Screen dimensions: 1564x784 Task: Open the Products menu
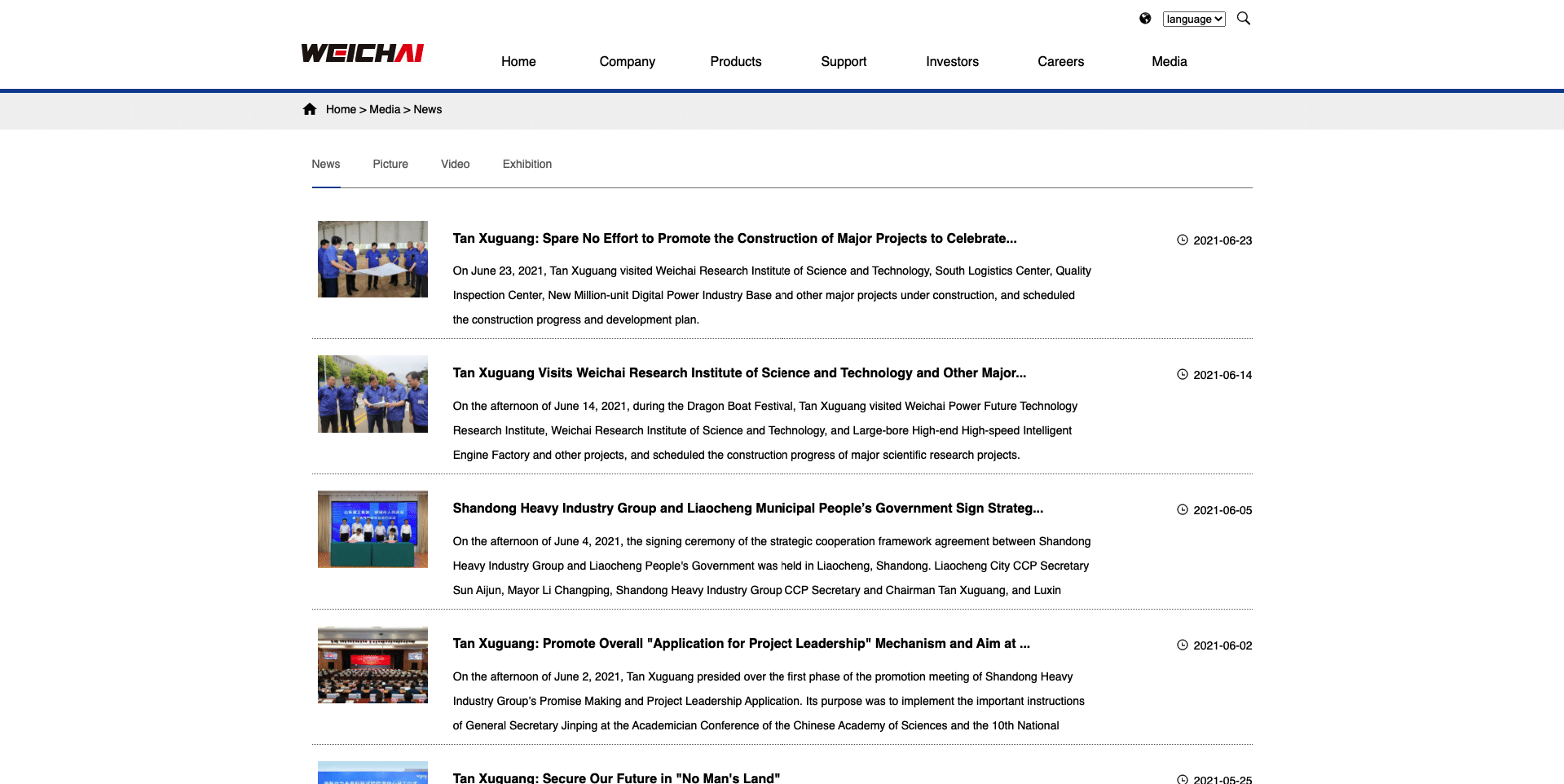pyautogui.click(x=736, y=61)
